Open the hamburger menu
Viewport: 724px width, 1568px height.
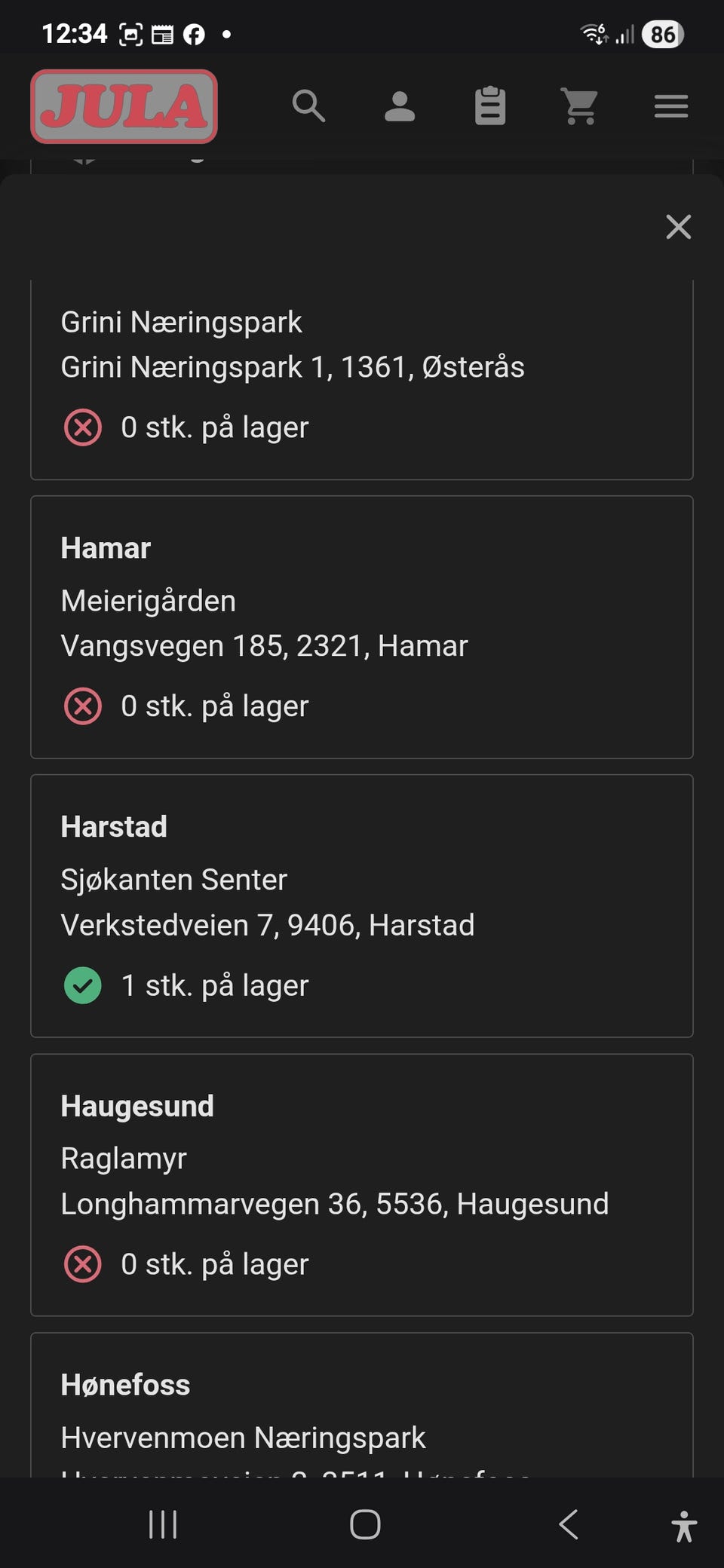[x=671, y=106]
